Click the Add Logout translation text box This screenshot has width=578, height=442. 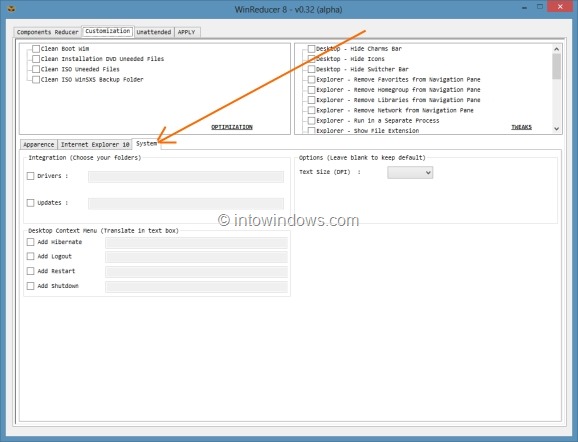(x=196, y=257)
